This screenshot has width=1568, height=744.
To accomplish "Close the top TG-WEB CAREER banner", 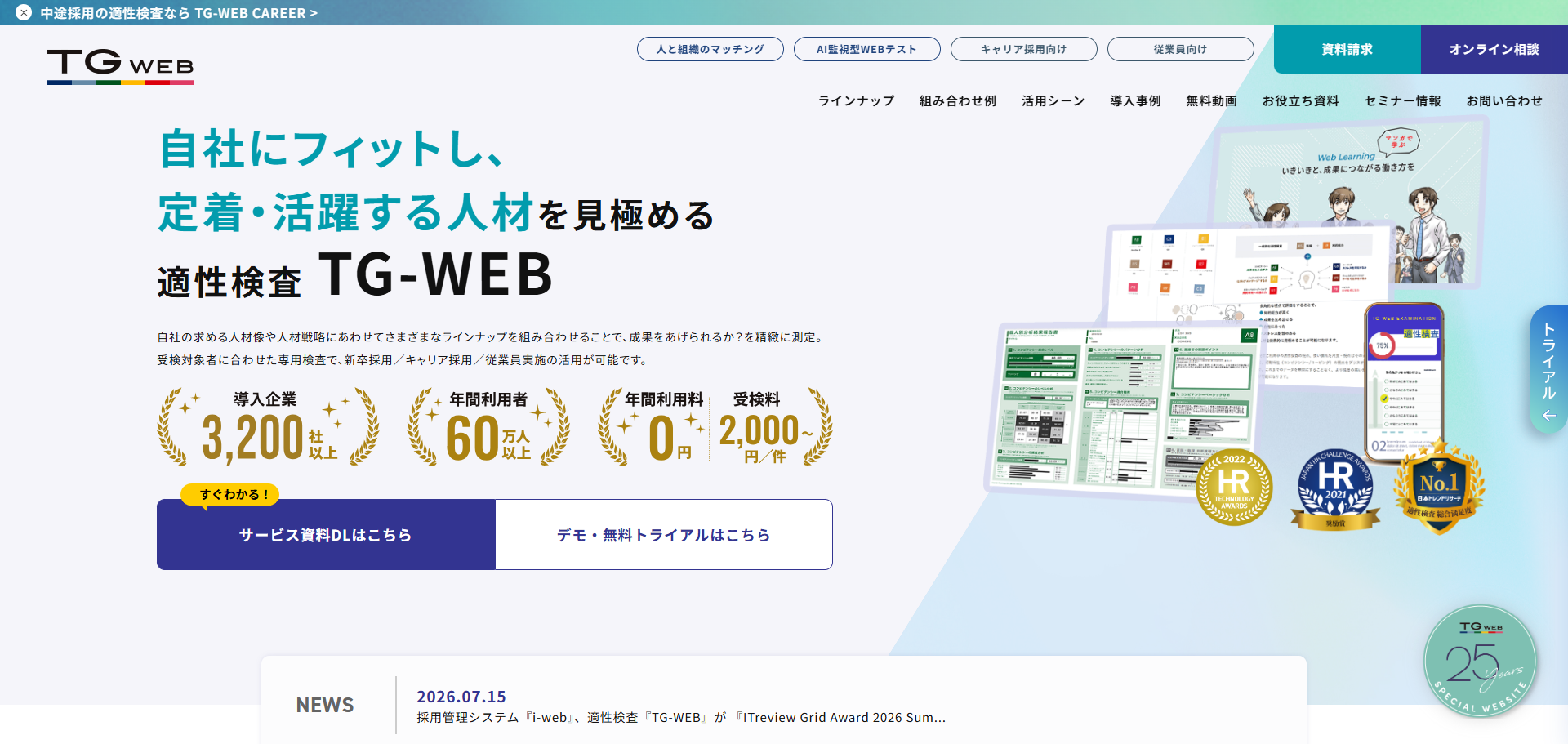I will tap(24, 12).
